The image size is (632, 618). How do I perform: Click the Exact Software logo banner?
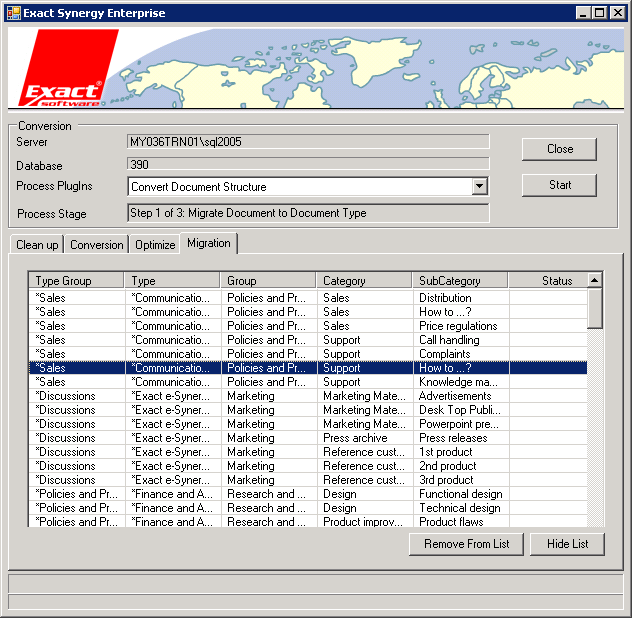316,68
